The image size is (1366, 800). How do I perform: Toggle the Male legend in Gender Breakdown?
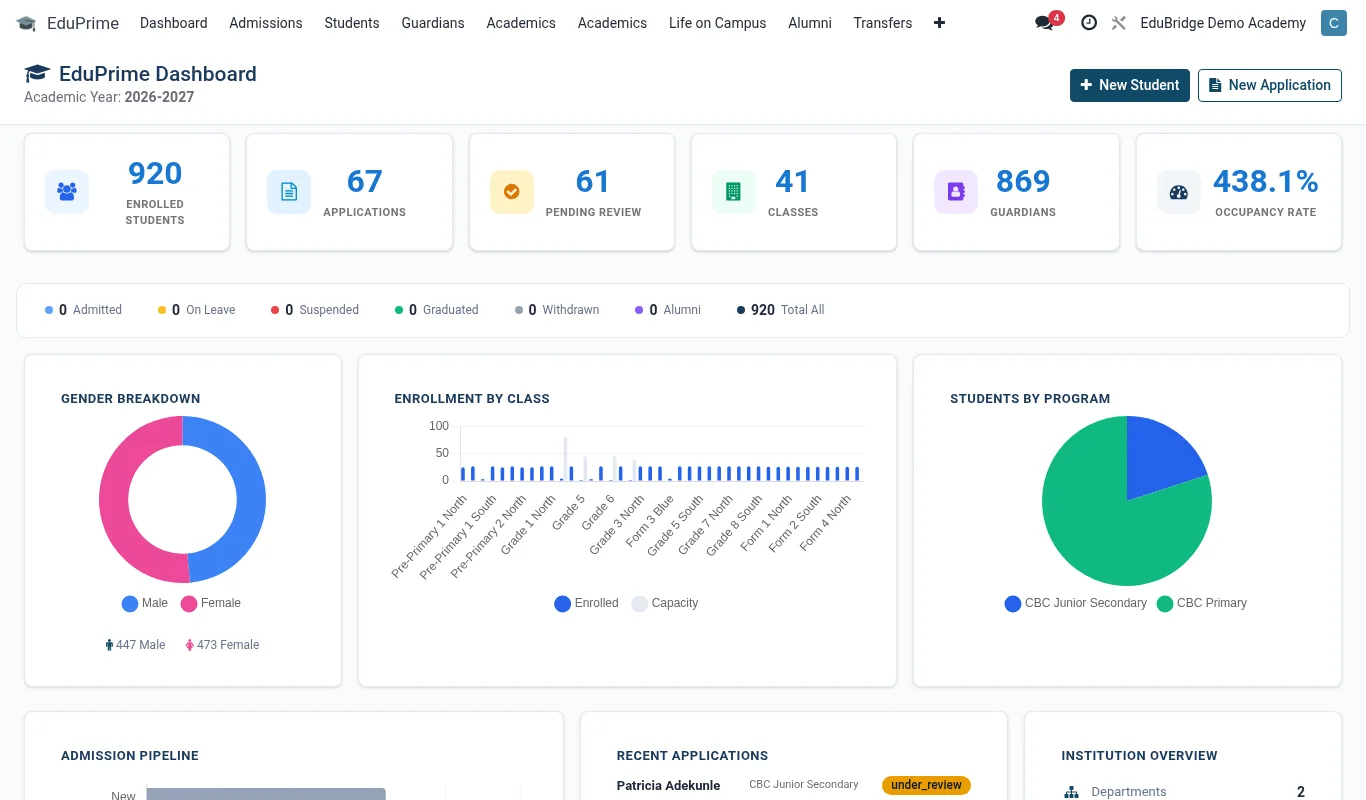pyautogui.click(x=145, y=603)
